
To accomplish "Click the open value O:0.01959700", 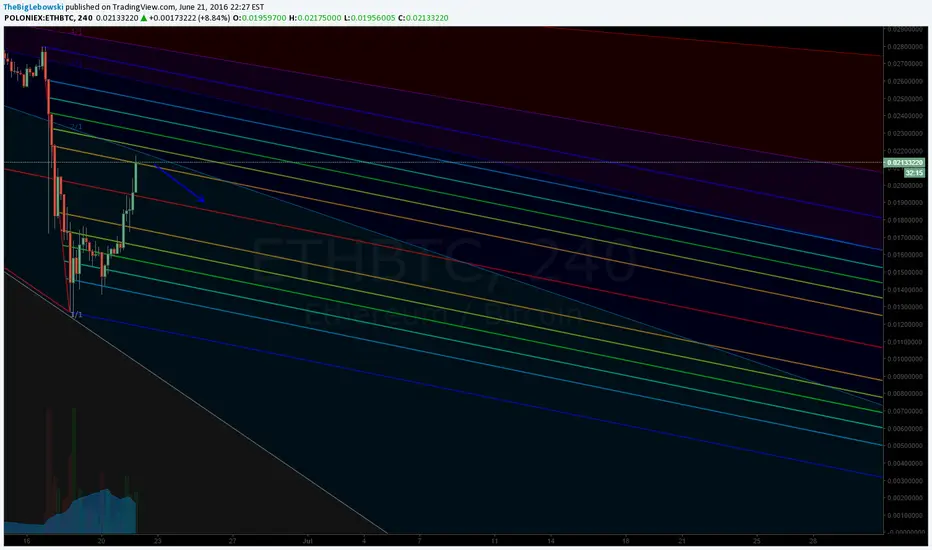I will pos(259,18).
